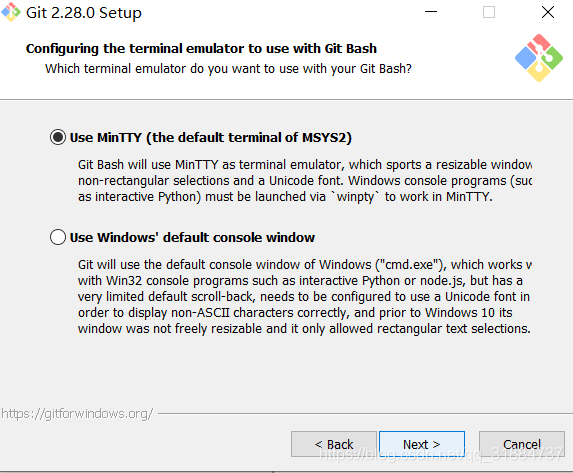Click the 'Use Windows' default console window' label text
Image resolution: width=573 pixels, height=473 pixels.
(x=192, y=238)
